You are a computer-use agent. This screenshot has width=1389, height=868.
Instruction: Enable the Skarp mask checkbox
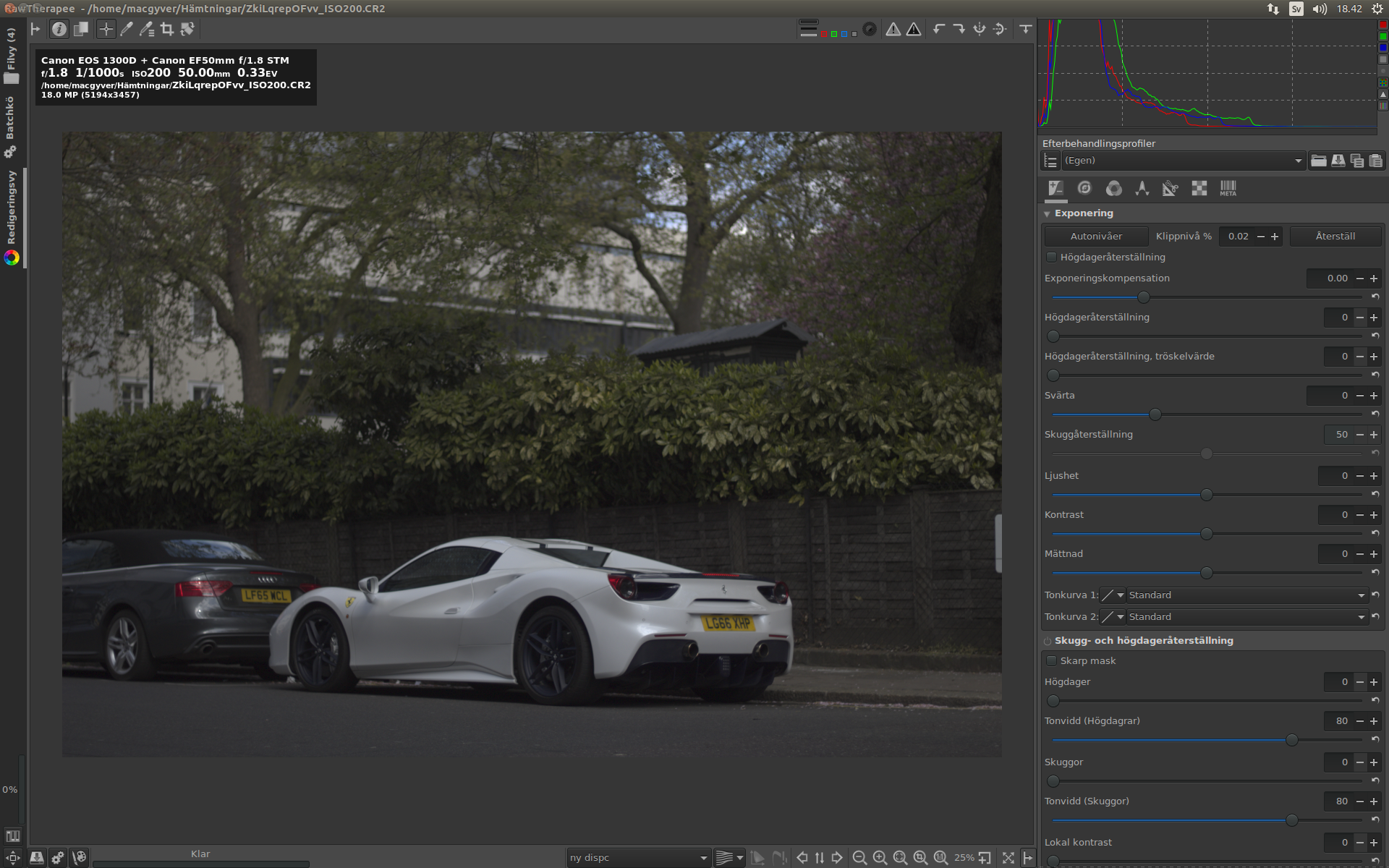click(x=1051, y=660)
